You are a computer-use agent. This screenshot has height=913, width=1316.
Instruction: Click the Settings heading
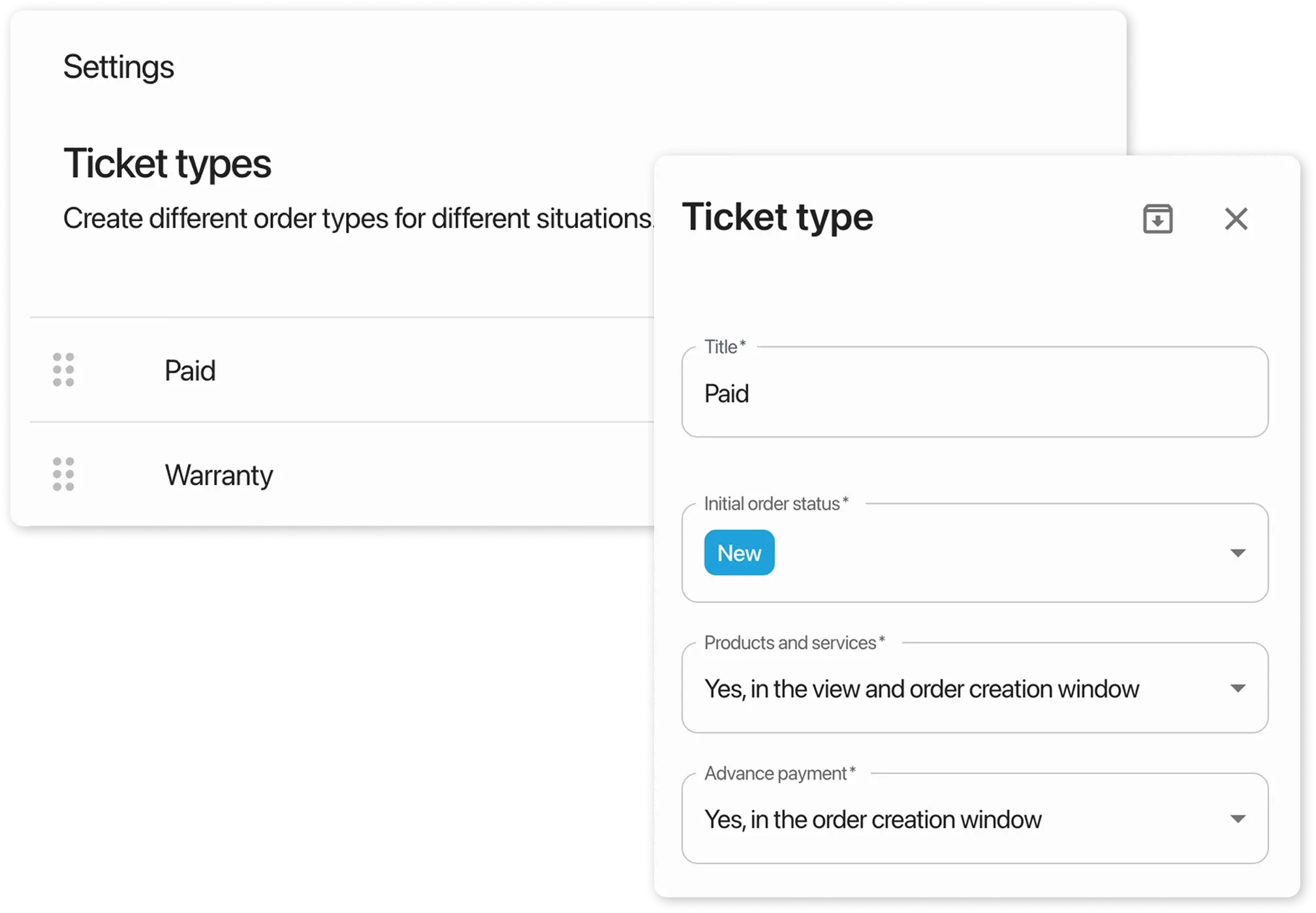click(x=119, y=66)
